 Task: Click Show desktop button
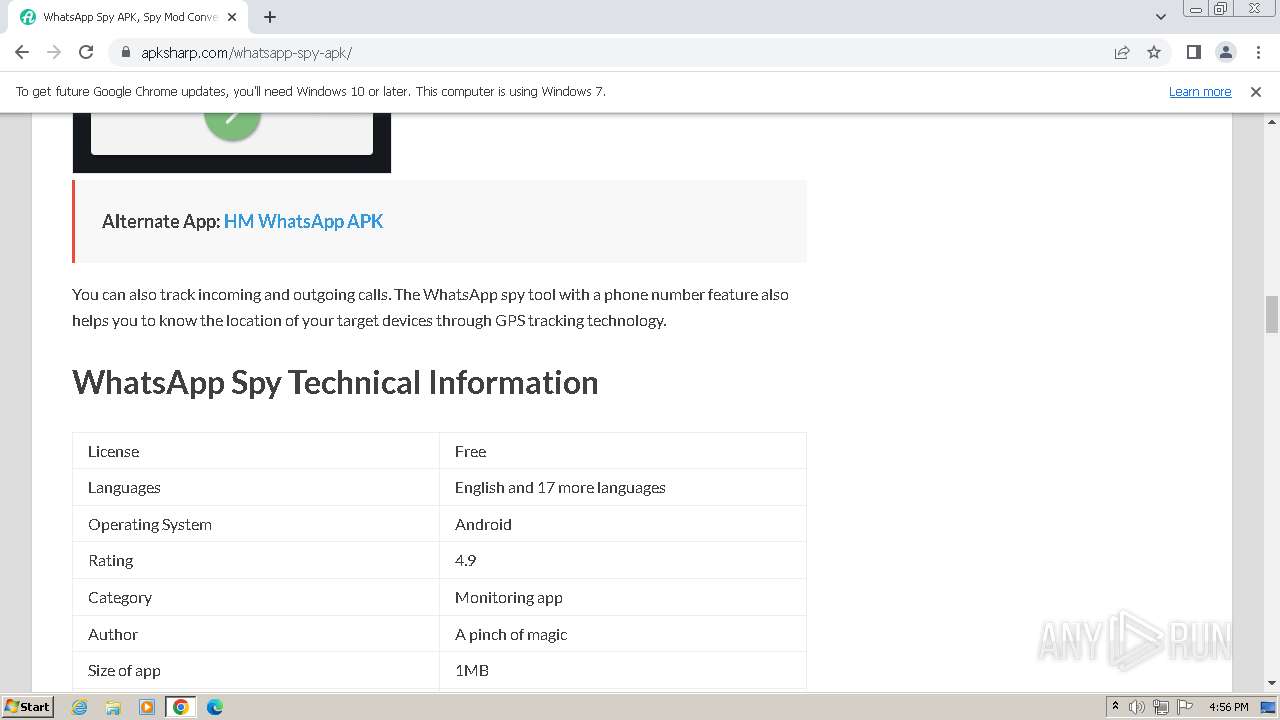(1269, 707)
